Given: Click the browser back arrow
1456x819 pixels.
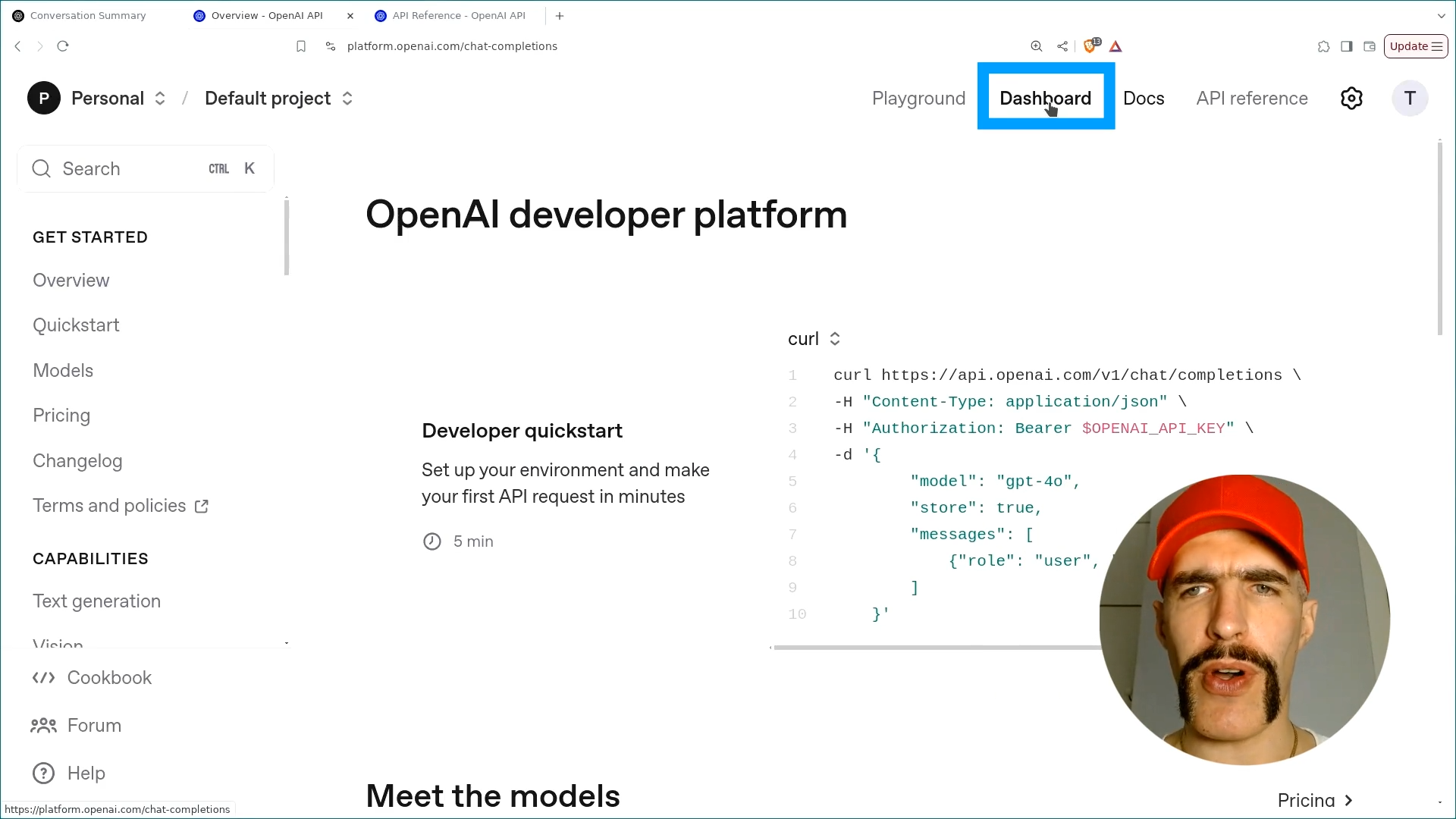Looking at the screenshot, I should click(x=18, y=46).
